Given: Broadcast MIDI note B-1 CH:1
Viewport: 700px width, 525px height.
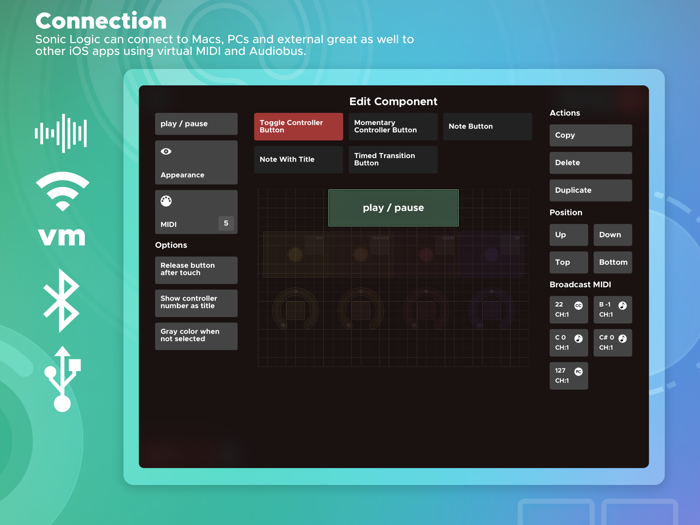Looking at the screenshot, I should pyautogui.click(x=612, y=309).
